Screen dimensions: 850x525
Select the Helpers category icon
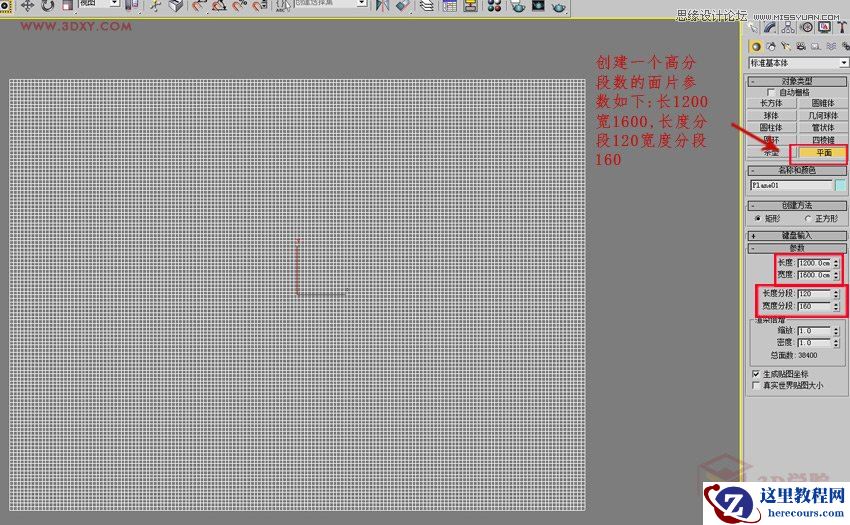(x=816, y=47)
